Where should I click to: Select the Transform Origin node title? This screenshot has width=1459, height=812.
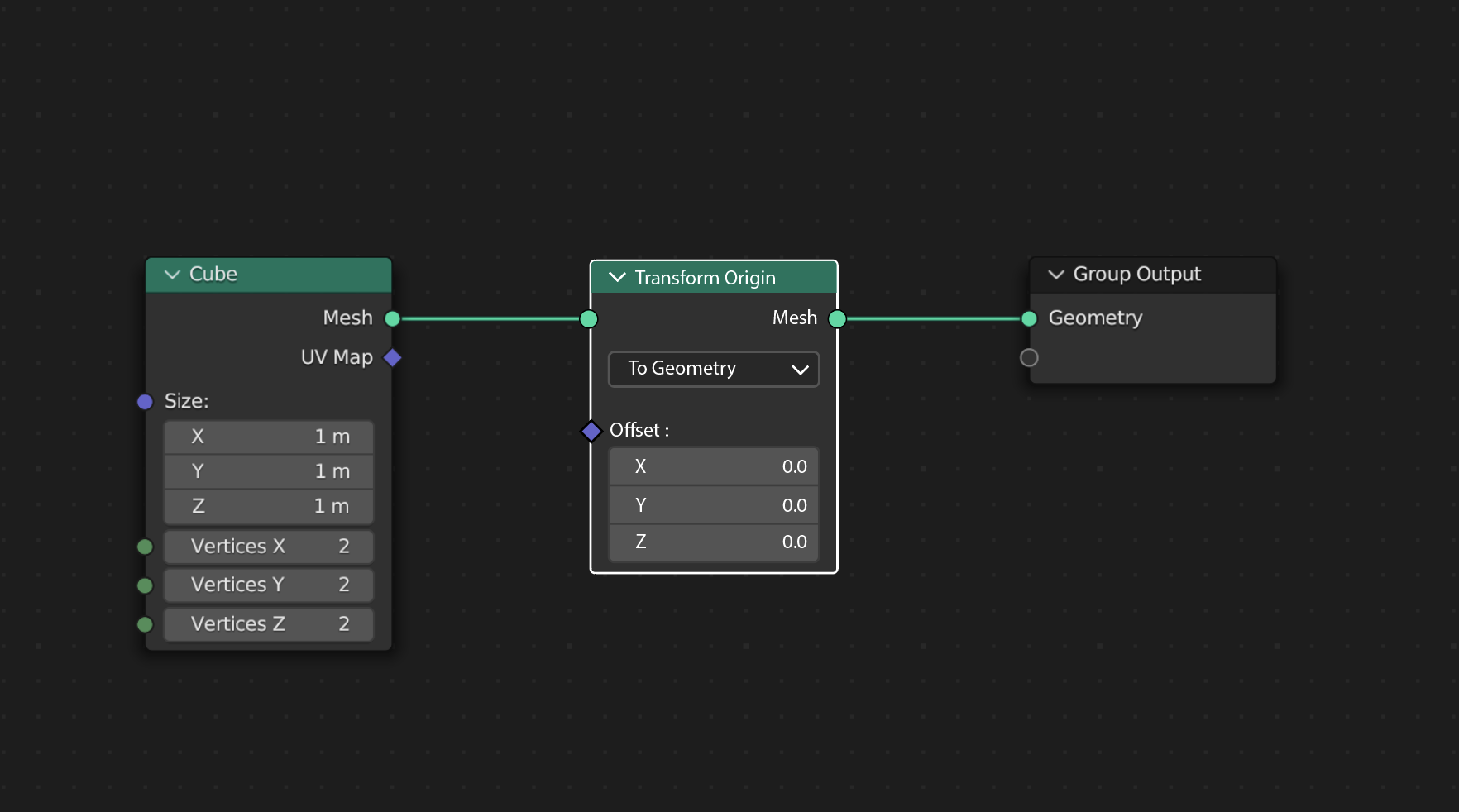[x=706, y=278]
